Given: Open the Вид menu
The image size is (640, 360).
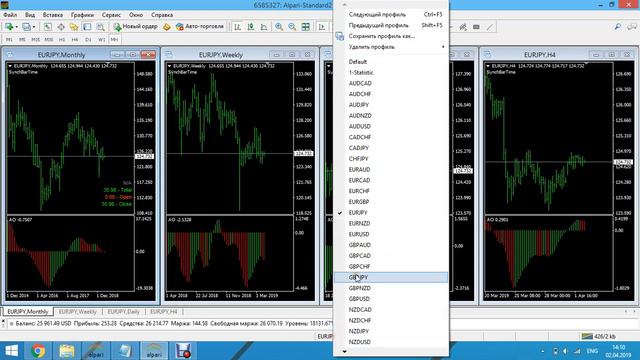Looking at the screenshot, I should pyautogui.click(x=30, y=15).
